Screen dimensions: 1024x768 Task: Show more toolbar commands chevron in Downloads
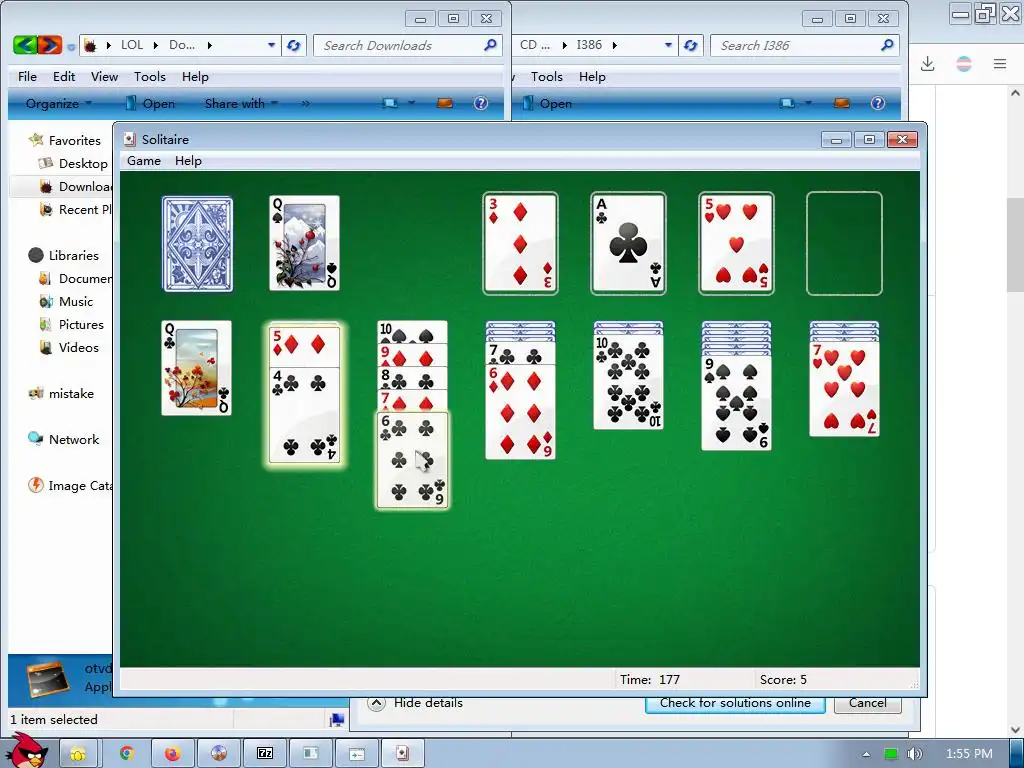(x=305, y=103)
